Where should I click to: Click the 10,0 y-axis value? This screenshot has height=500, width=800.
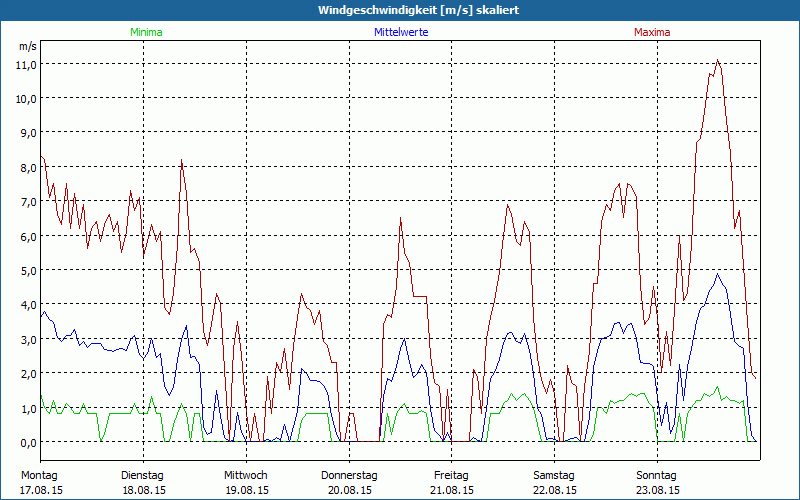tap(27, 99)
